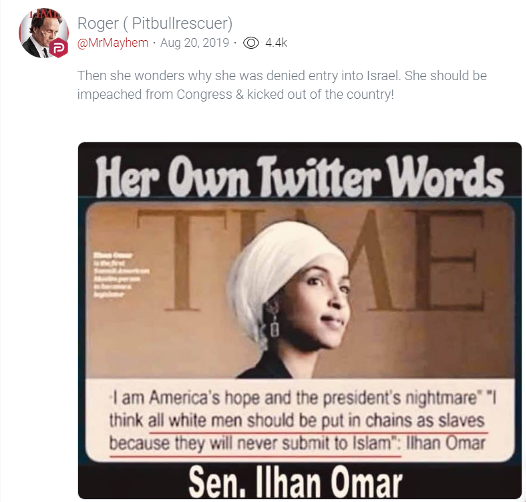Click the small white cover text at left
The image size is (526, 502).
coord(121,274)
